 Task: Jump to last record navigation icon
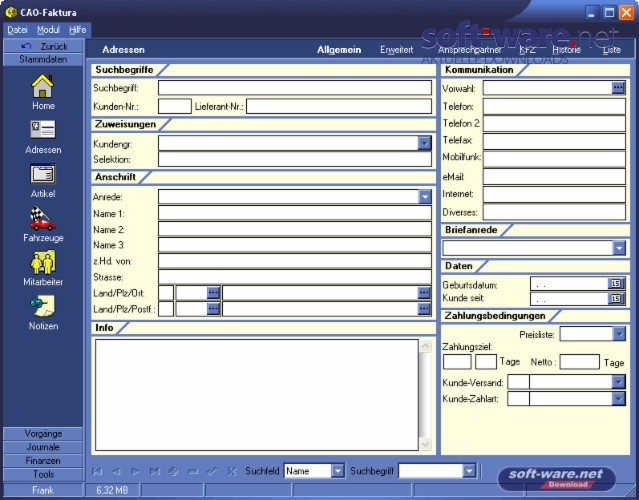[154, 471]
